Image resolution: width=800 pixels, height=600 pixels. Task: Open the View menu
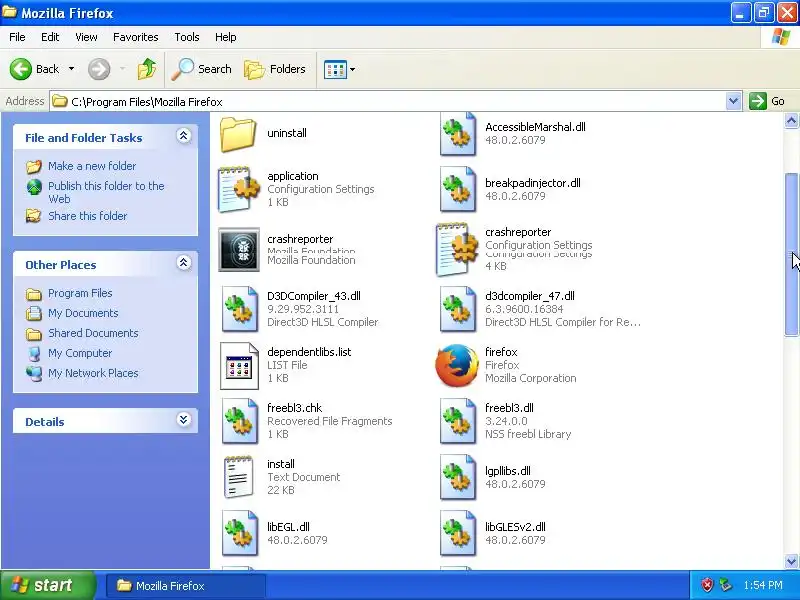point(86,37)
